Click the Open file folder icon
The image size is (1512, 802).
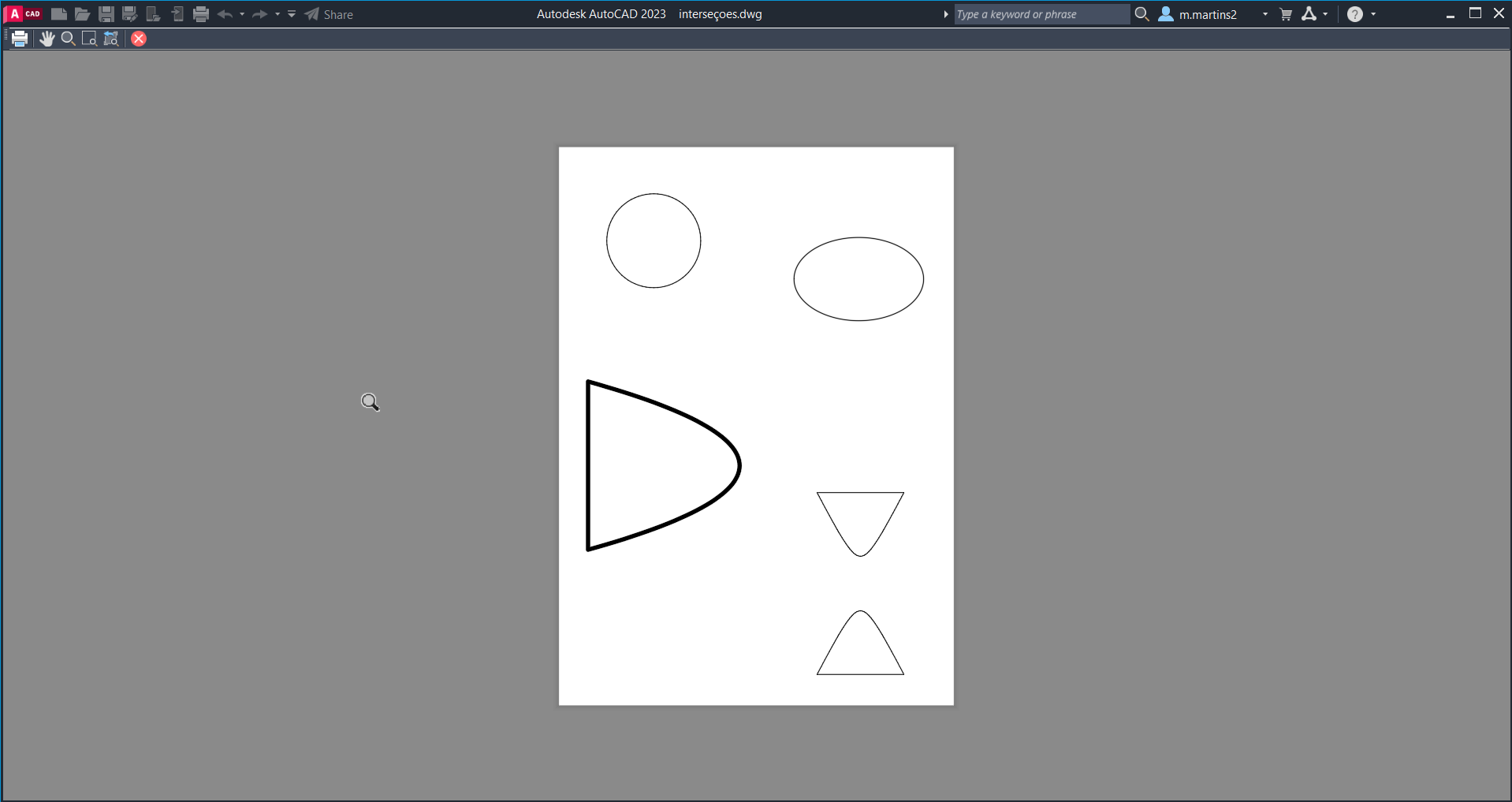click(82, 14)
